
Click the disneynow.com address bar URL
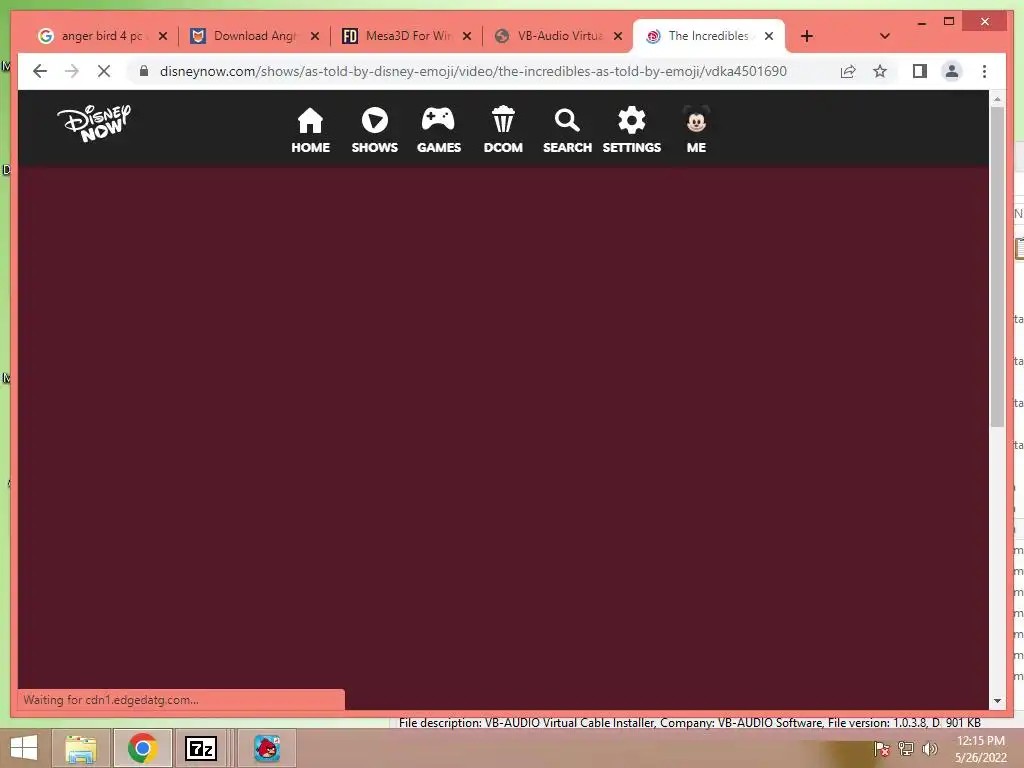473,71
